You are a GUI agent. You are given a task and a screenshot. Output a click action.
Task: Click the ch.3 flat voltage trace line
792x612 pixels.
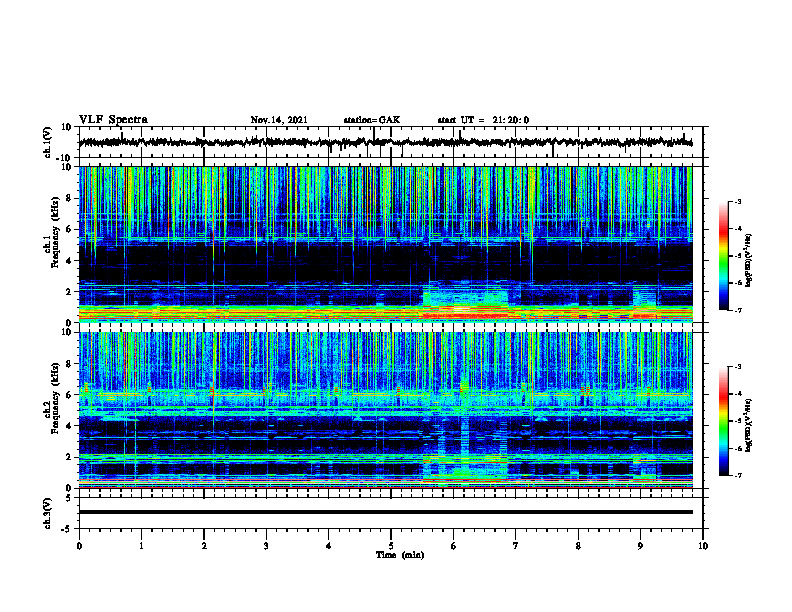[x=385, y=512]
